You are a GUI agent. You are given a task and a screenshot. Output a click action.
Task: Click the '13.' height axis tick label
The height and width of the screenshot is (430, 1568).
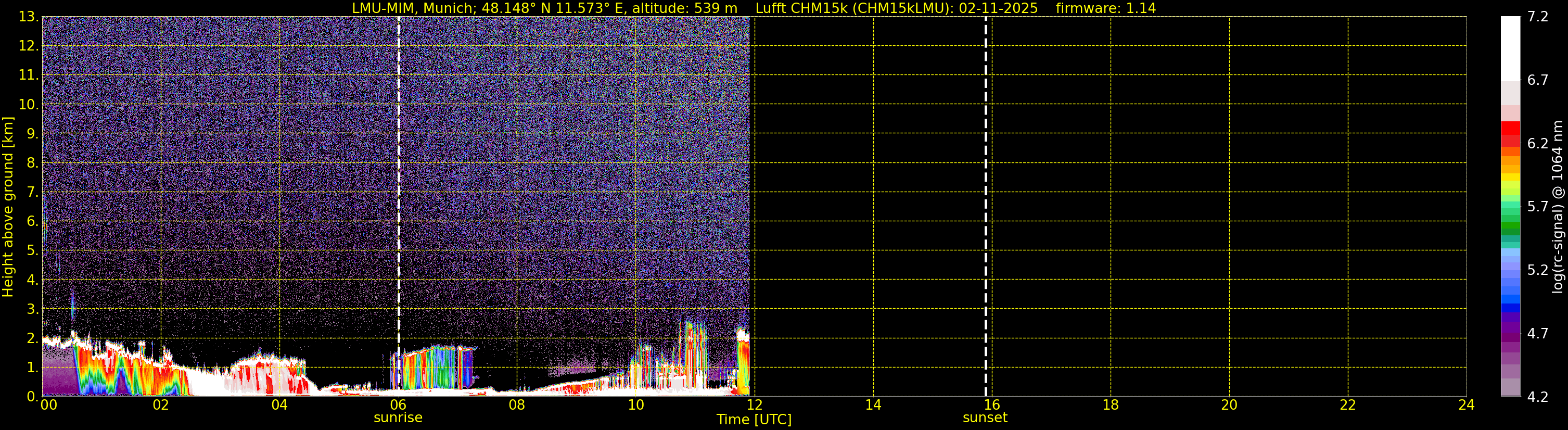point(28,17)
